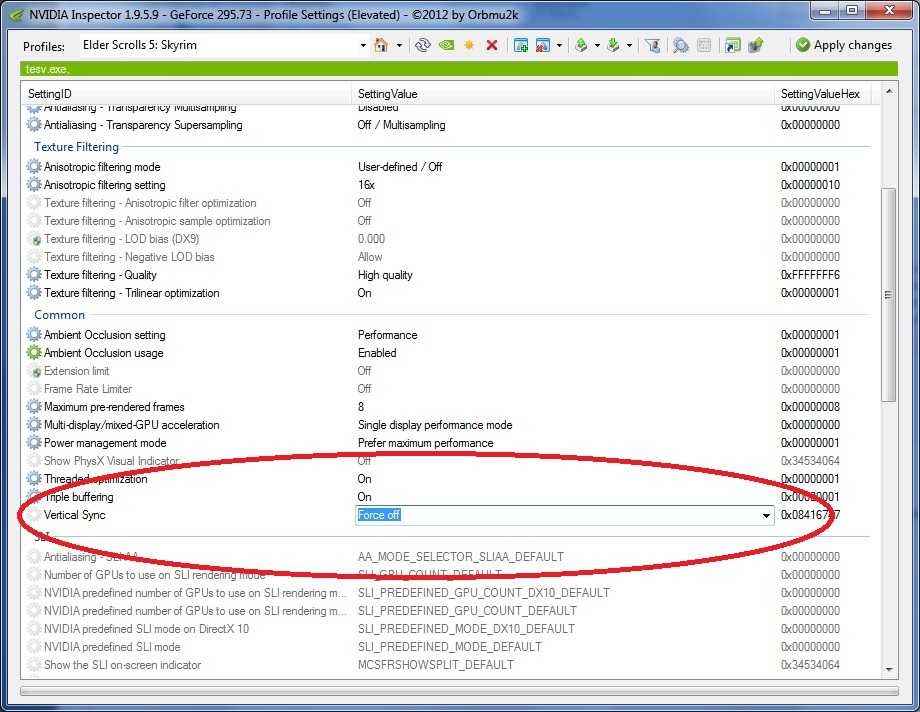Screen dimensions: 920x712
Task: Create a new profile with the orange sun icon
Action: point(469,45)
